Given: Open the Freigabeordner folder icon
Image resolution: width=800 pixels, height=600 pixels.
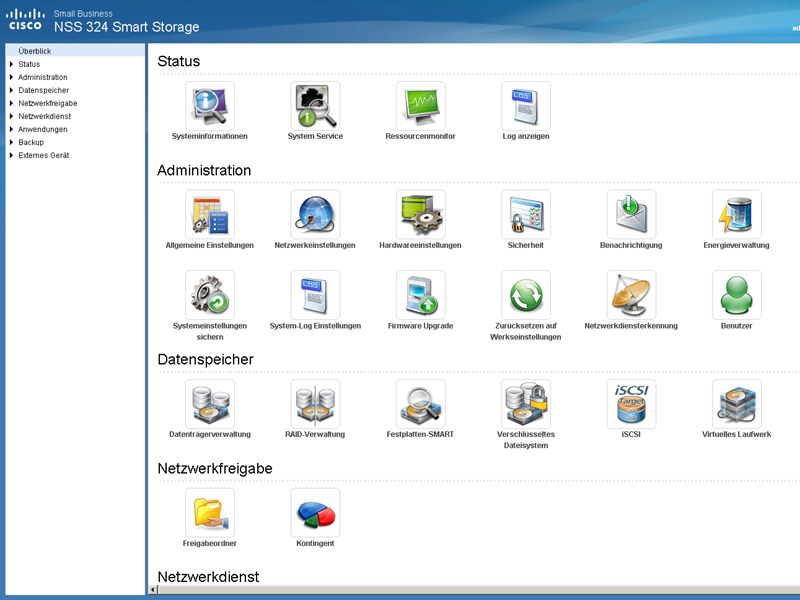Looking at the screenshot, I should [210, 512].
